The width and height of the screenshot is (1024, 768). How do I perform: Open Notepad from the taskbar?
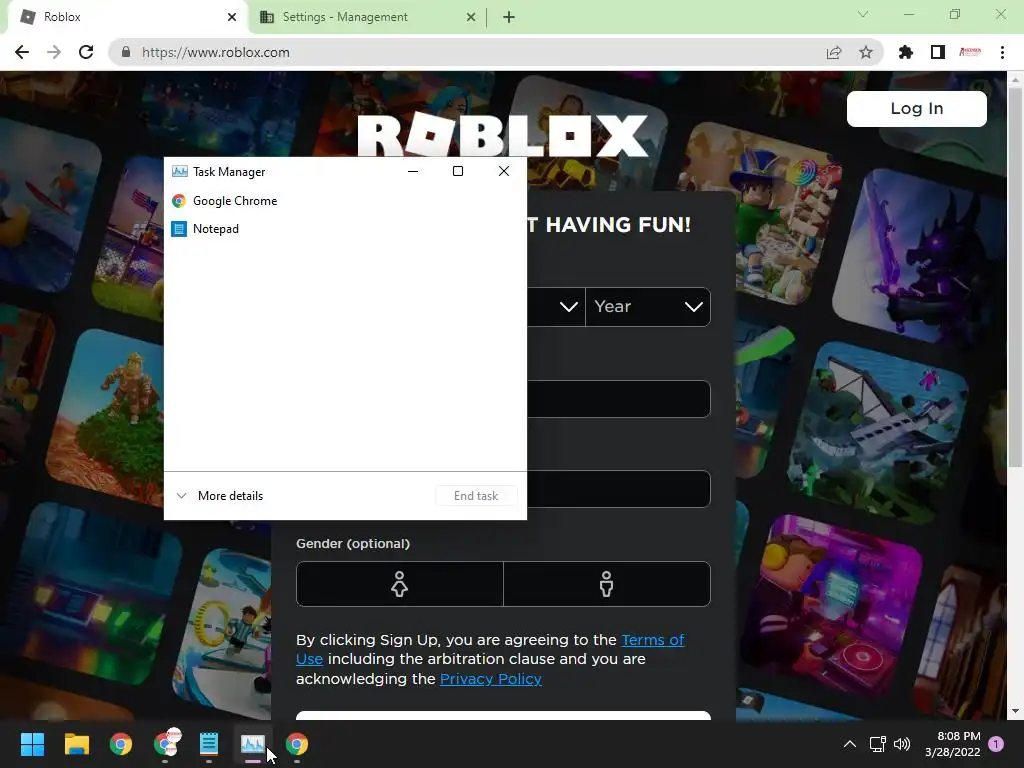click(x=209, y=744)
